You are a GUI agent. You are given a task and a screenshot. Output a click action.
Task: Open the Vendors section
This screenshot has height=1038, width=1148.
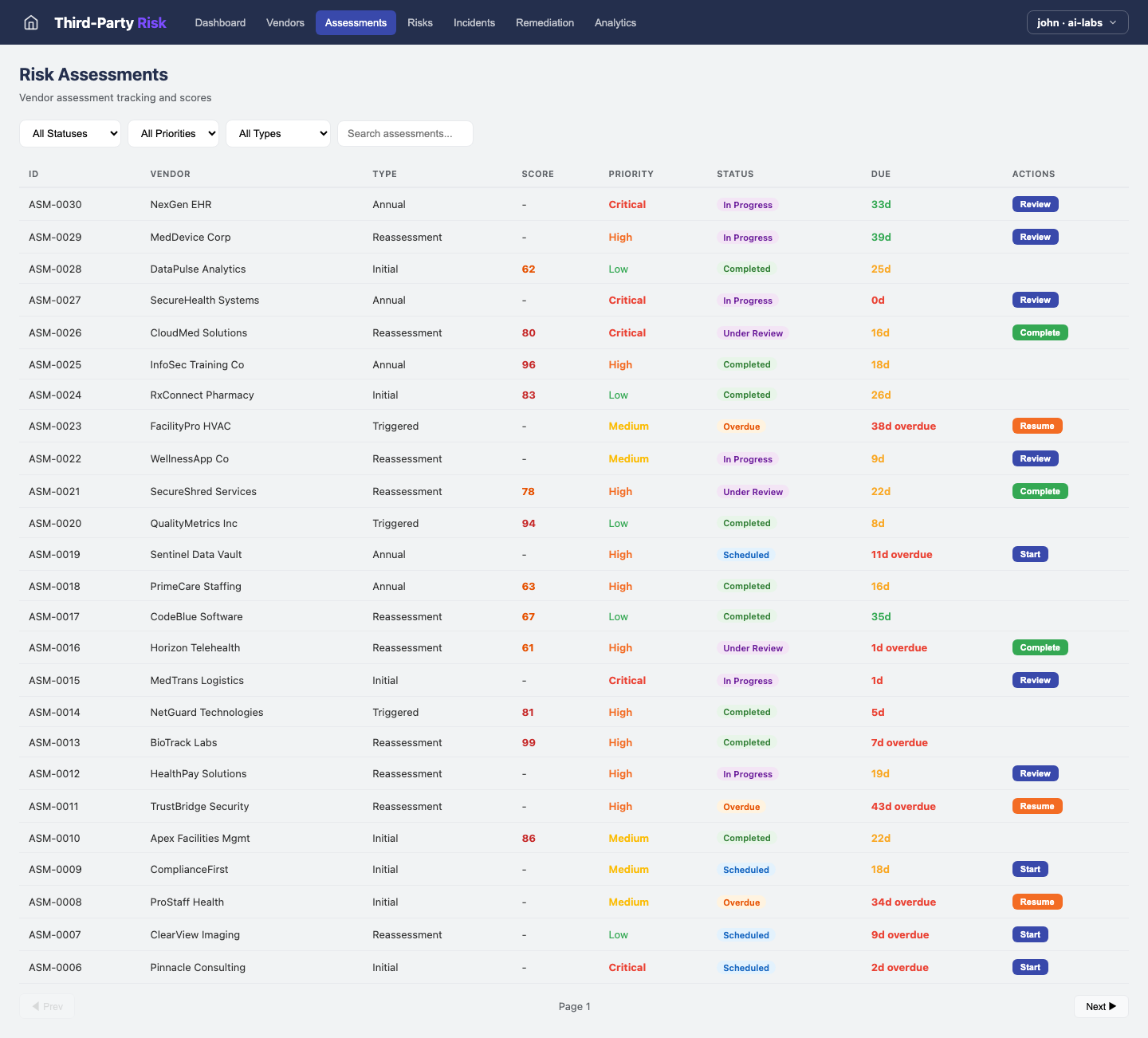click(285, 22)
